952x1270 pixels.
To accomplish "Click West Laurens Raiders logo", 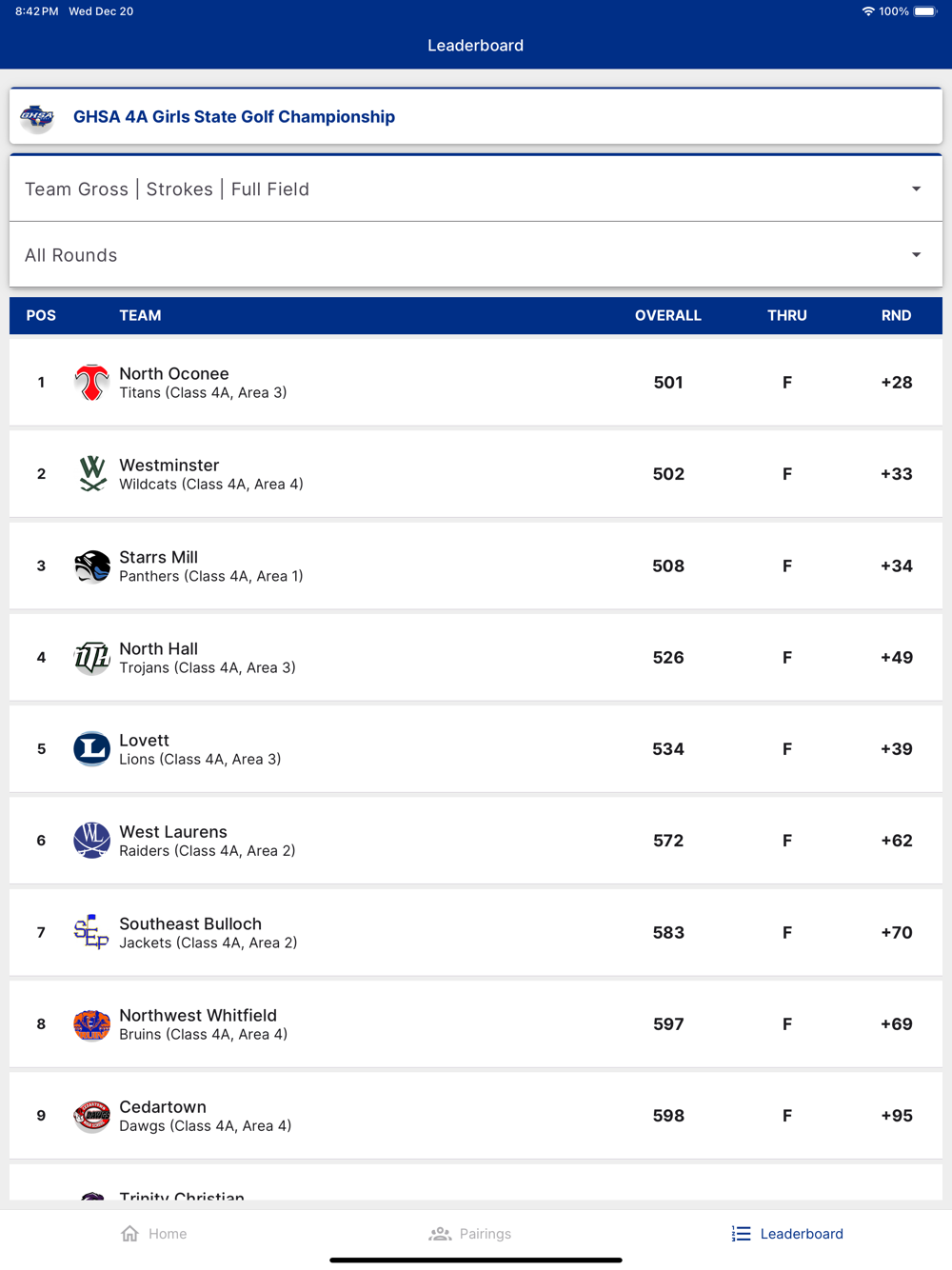I will (91, 841).
